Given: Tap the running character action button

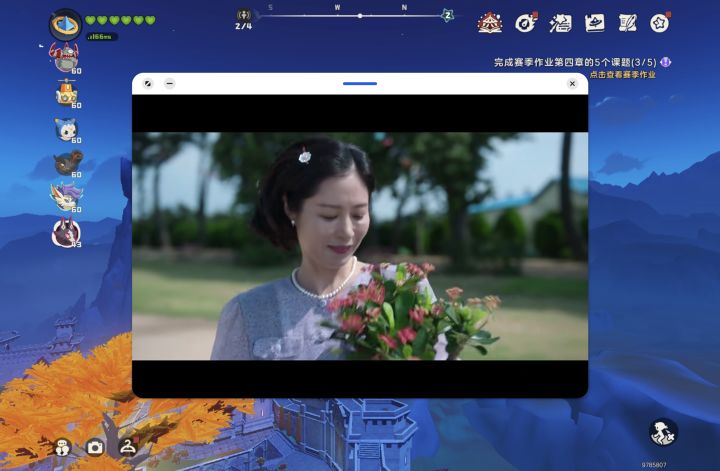Looking at the screenshot, I should pos(664,432).
